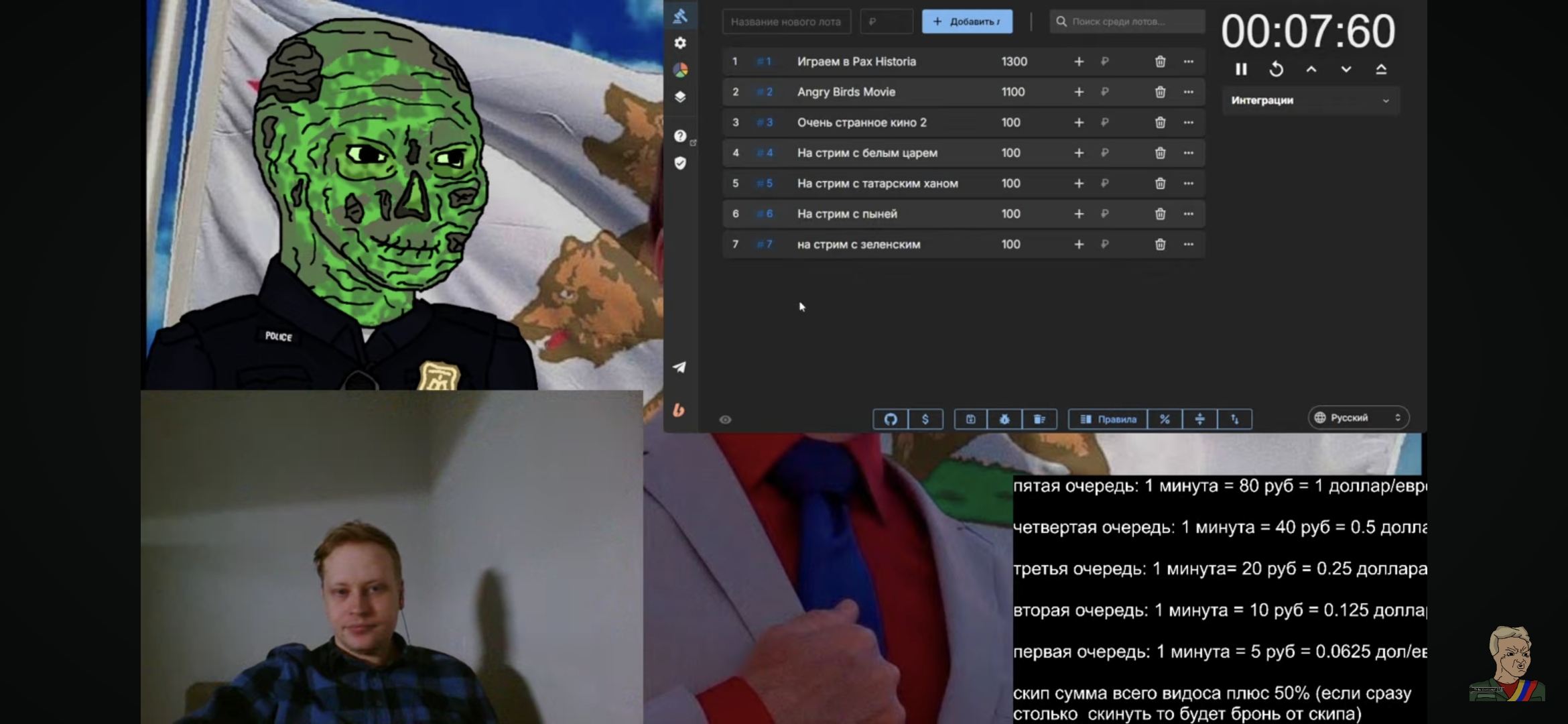Click the Telegram paper plane icon
Screen dimensions: 1568x724
click(x=679, y=367)
